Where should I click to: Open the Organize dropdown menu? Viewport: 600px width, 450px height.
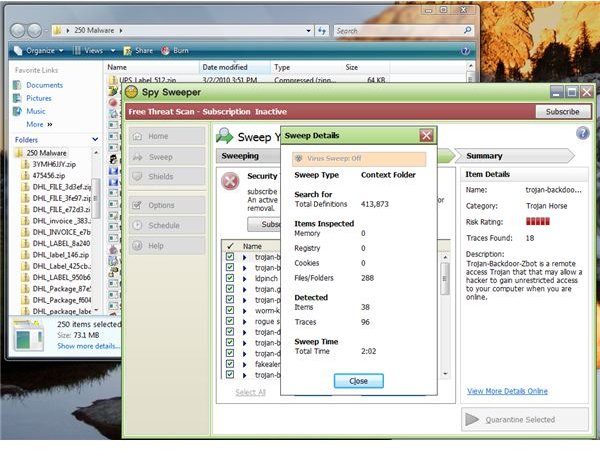[x=39, y=51]
